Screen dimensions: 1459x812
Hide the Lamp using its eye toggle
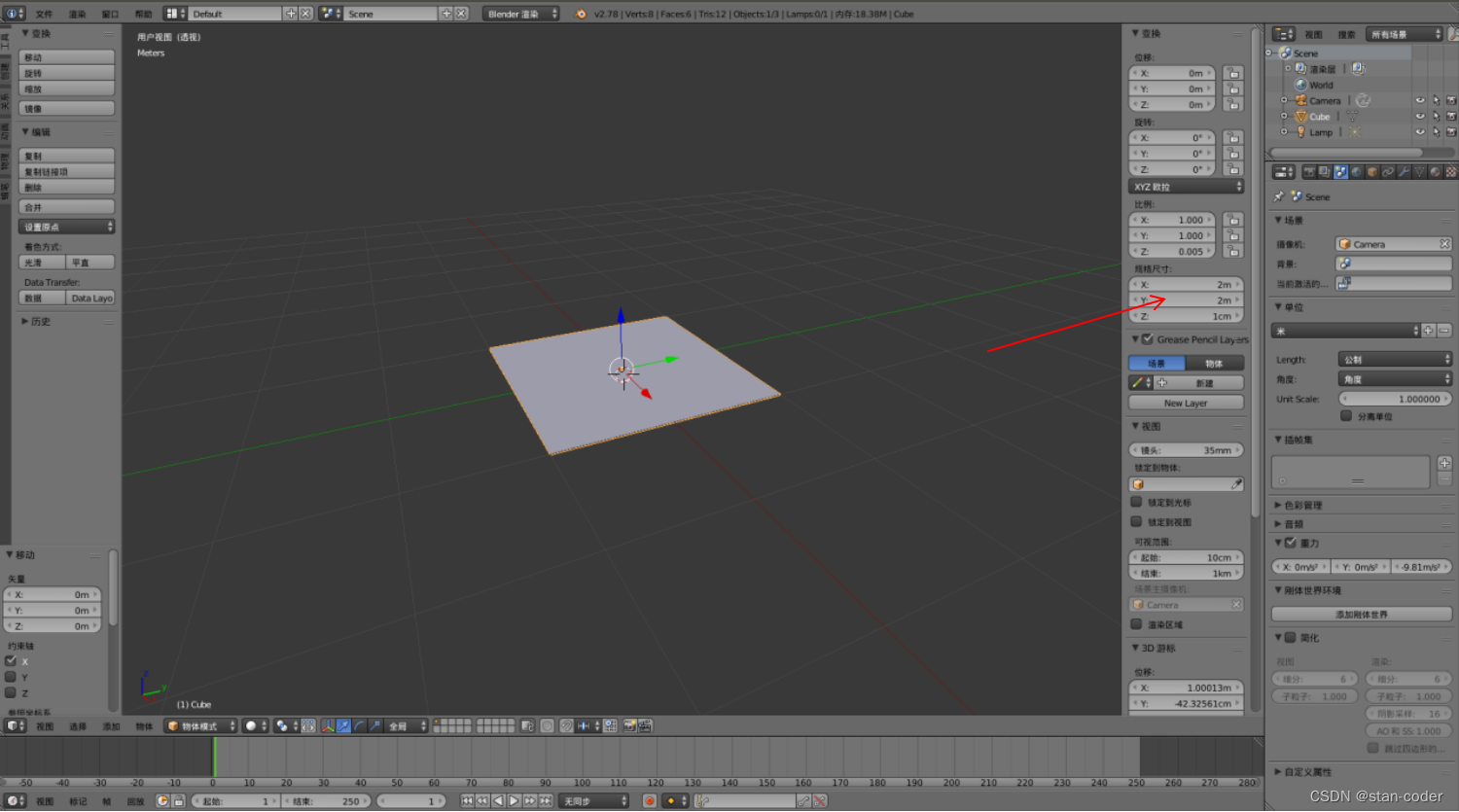pyautogui.click(x=1419, y=131)
